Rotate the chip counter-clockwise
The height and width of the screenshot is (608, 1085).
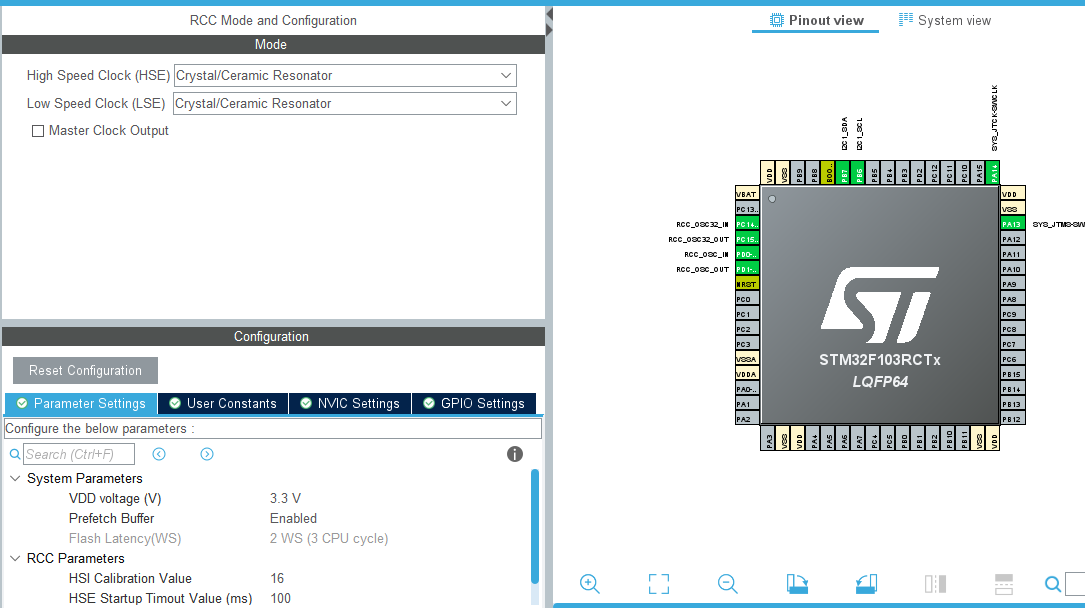[x=866, y=584]
